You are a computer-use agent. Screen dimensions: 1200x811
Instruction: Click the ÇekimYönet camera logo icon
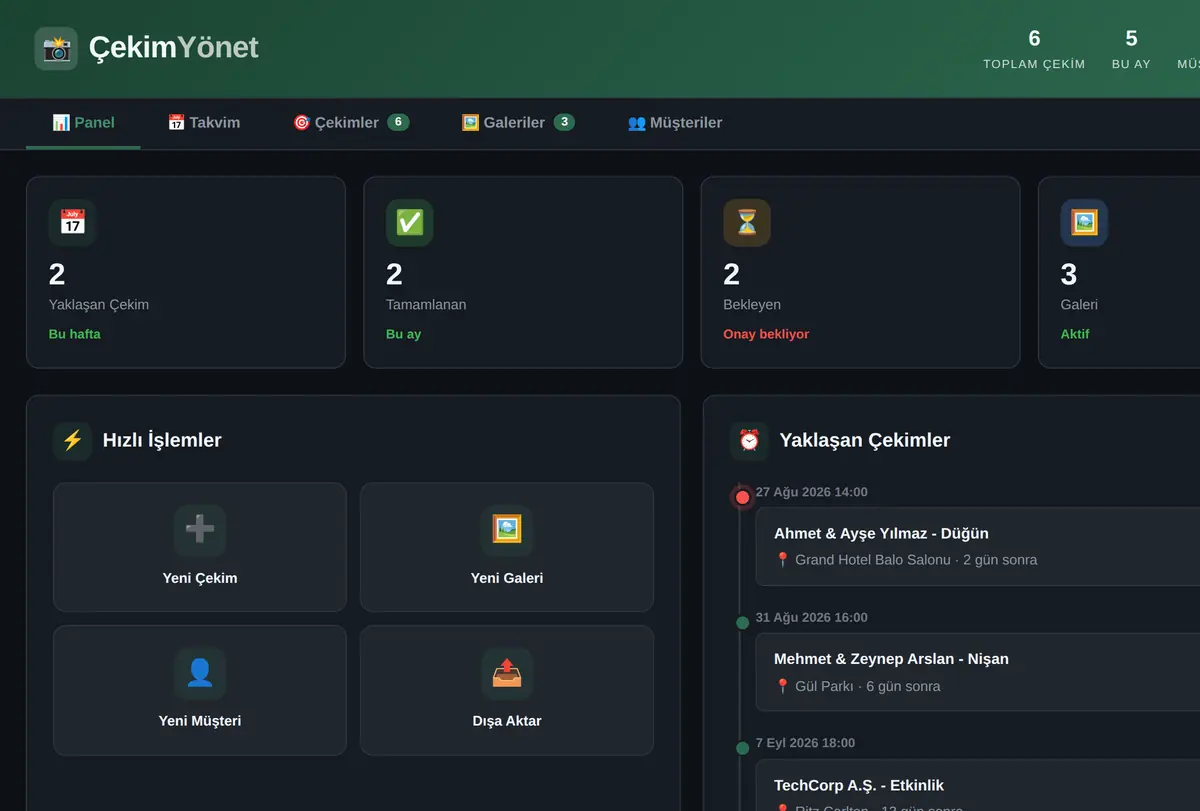coord(56,48)
